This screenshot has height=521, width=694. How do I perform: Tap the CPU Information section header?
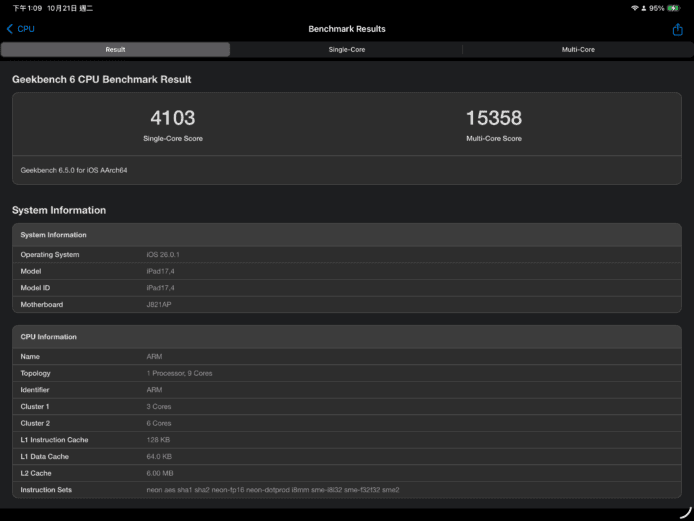346,337
